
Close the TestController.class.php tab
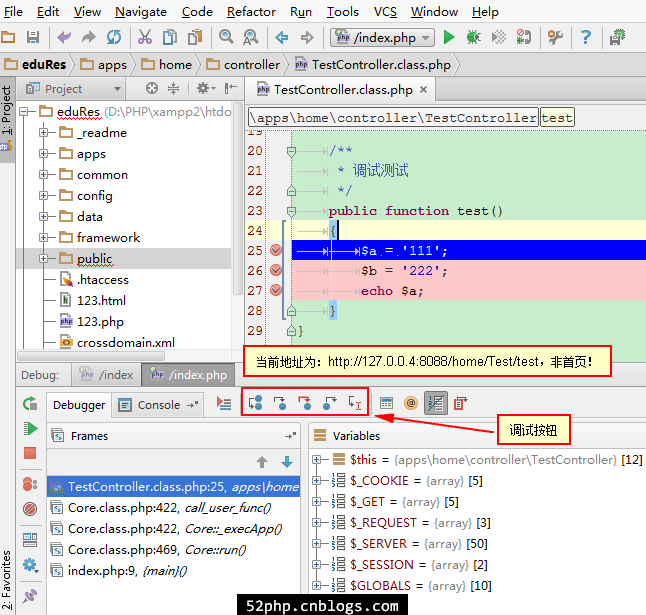coord(423,89)
